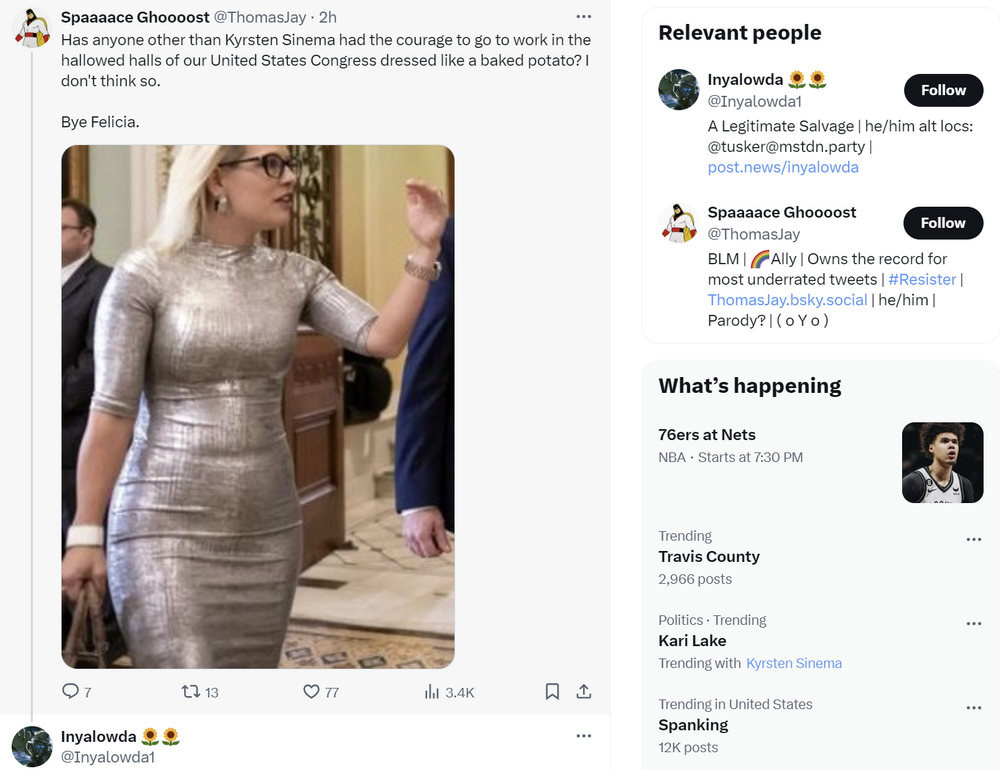Open more options on Spaaaace Ghoooost tweet
Viewport: 1000px width, 770px height.
tap(584, 17)
